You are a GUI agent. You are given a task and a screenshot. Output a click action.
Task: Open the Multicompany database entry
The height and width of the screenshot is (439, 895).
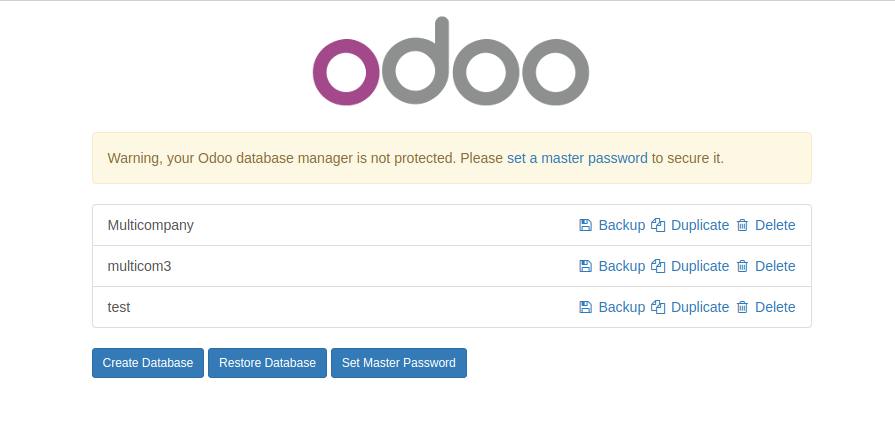[150, 225]
